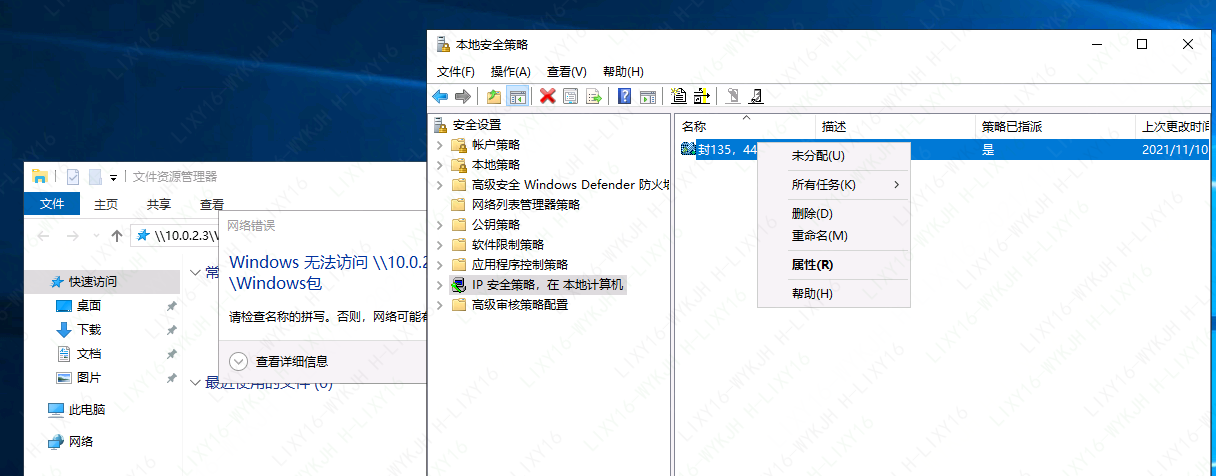Sort by the 描述 column header
This screenshot has height=476, width=1216.
click(895, 127)
